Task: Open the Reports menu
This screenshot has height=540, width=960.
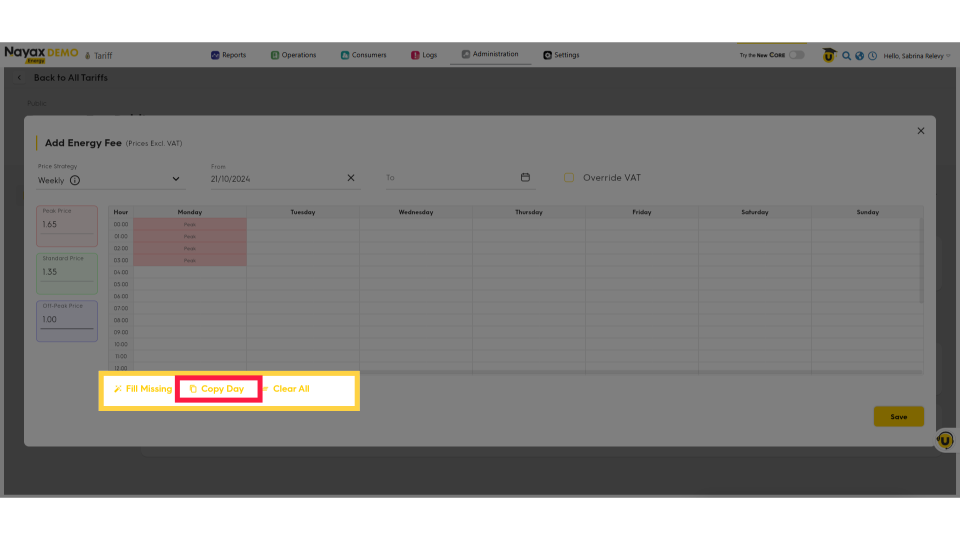Action: (x=228, y=55)
